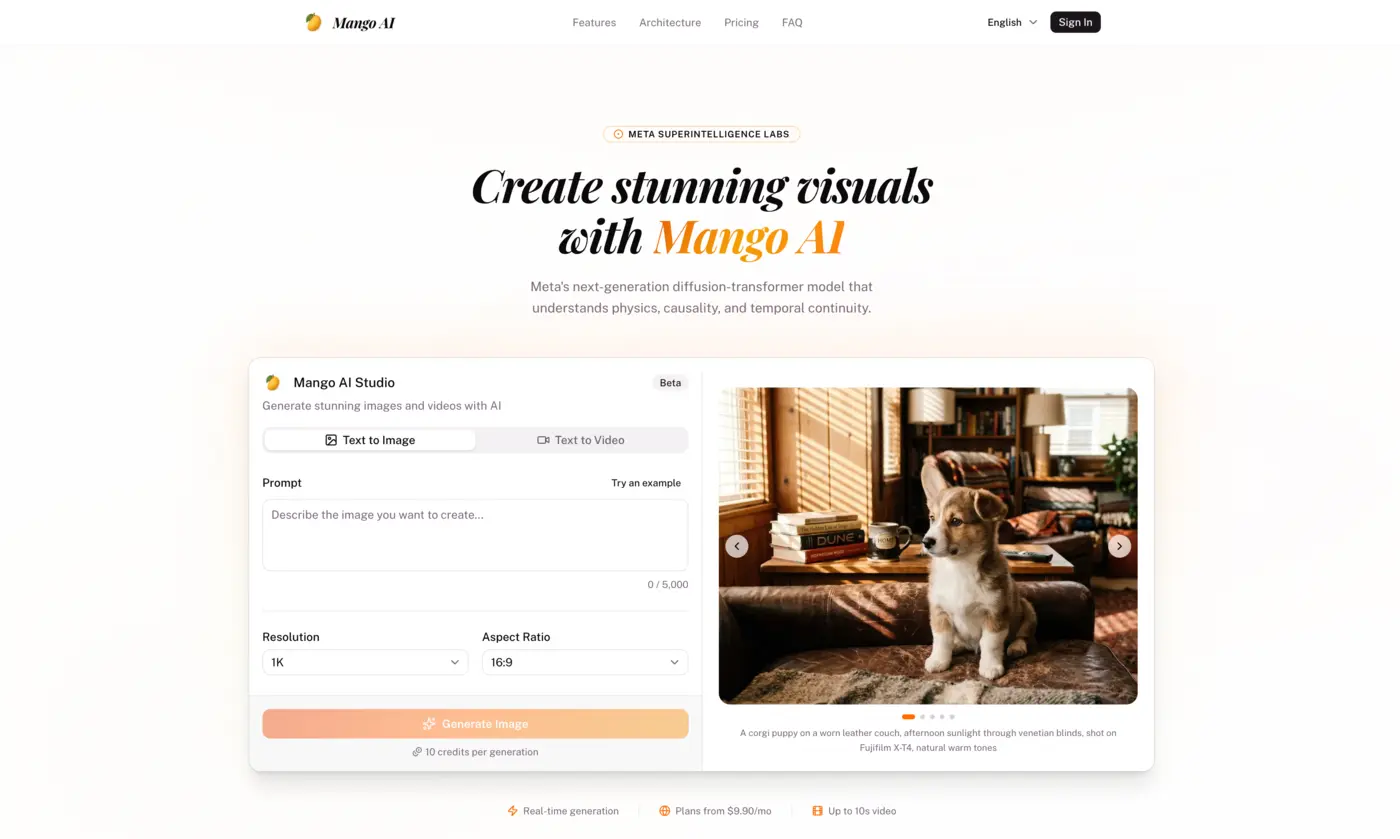Click the Generate Image button
Image resolution: width=1400 pixels, height=839 pixels.
(x=475, y=724)
